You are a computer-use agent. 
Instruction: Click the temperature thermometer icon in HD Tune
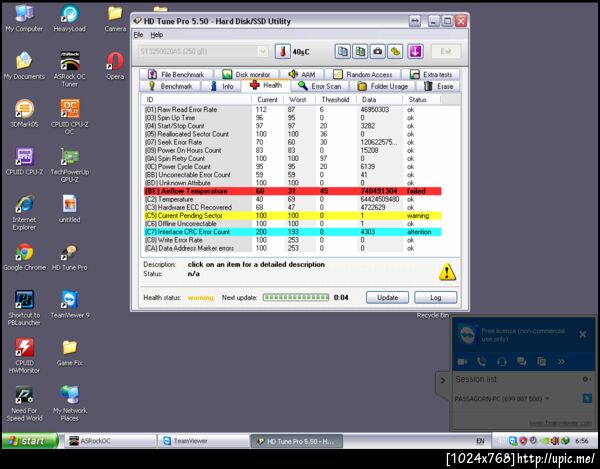[x=282, y=51]
